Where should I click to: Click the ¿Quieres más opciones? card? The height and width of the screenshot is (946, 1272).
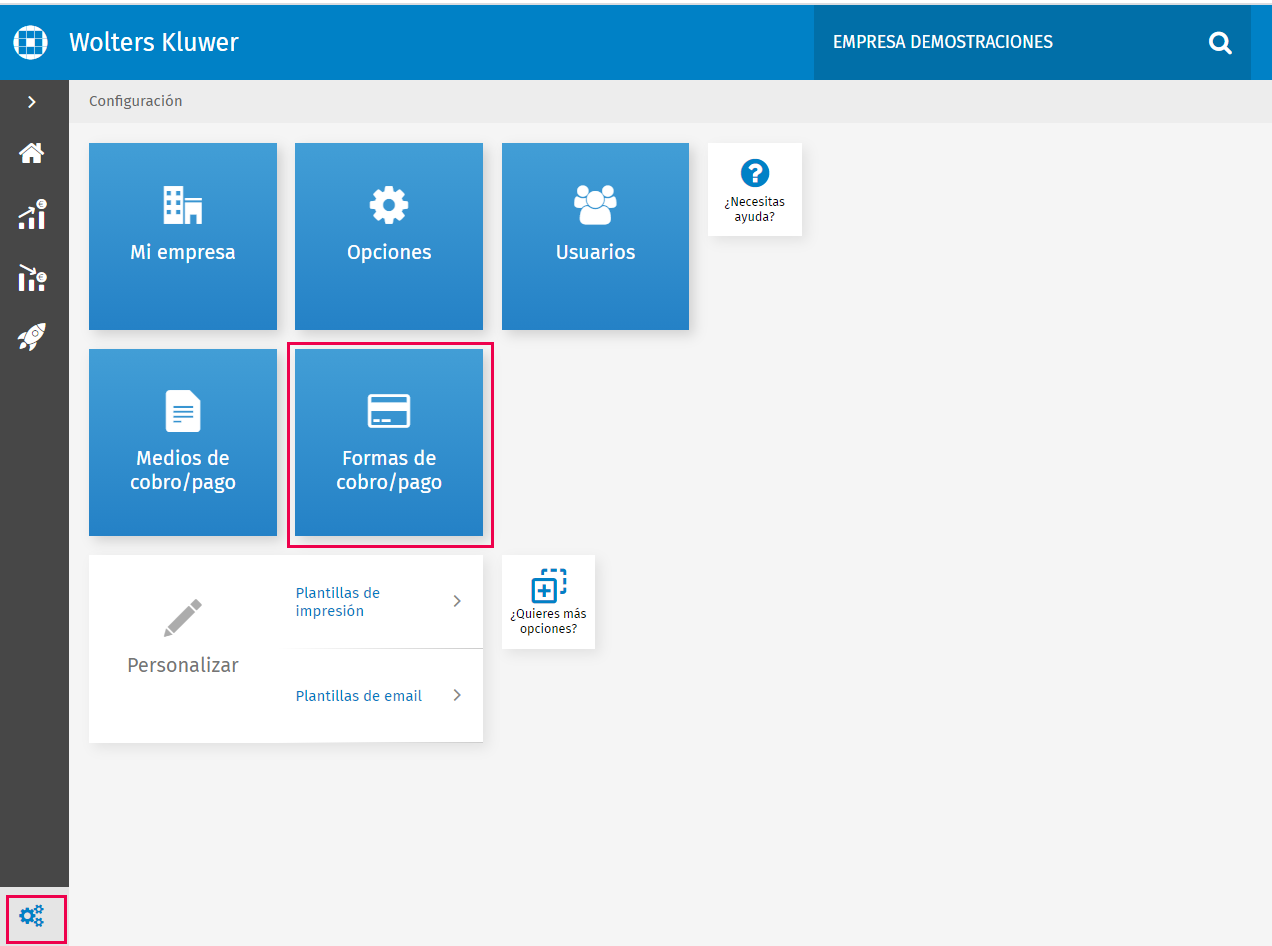pos(548,602)
